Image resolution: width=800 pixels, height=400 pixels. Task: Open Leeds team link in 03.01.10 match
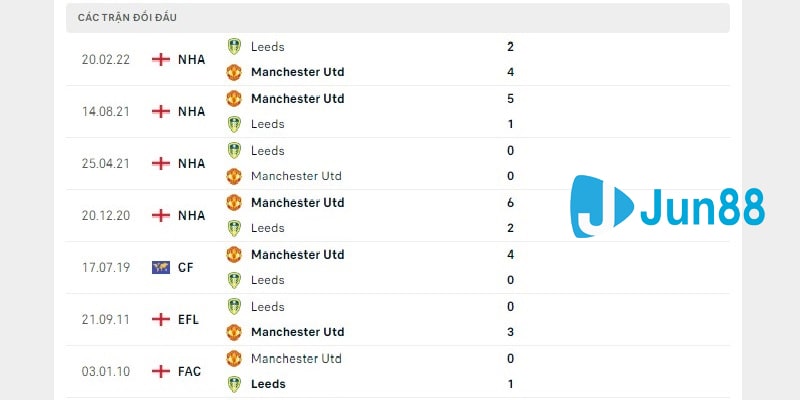268,384
